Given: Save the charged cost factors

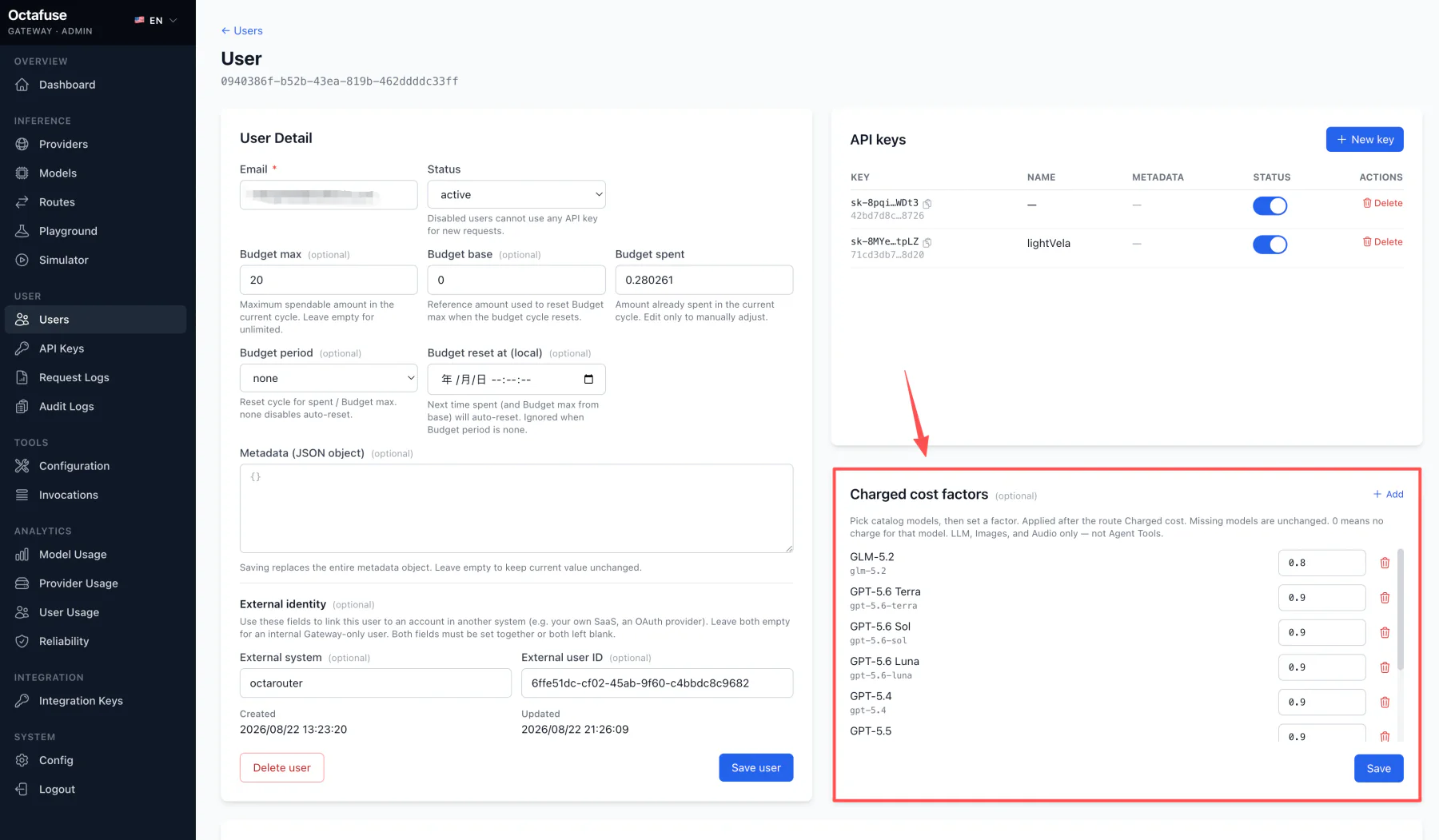Looking at the screenshot, I should tap(1378, 768).
